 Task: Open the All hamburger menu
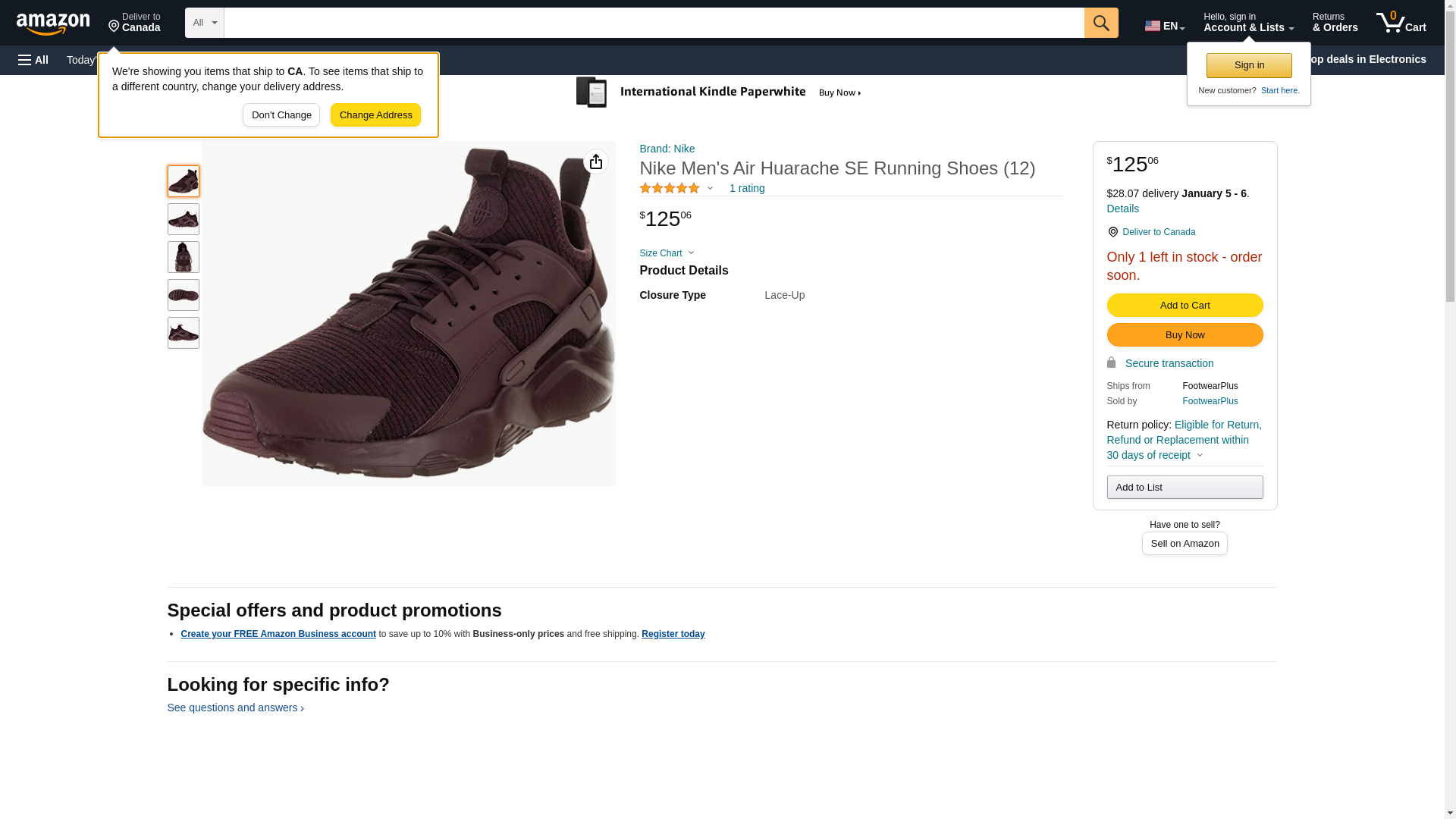point(33,60)
